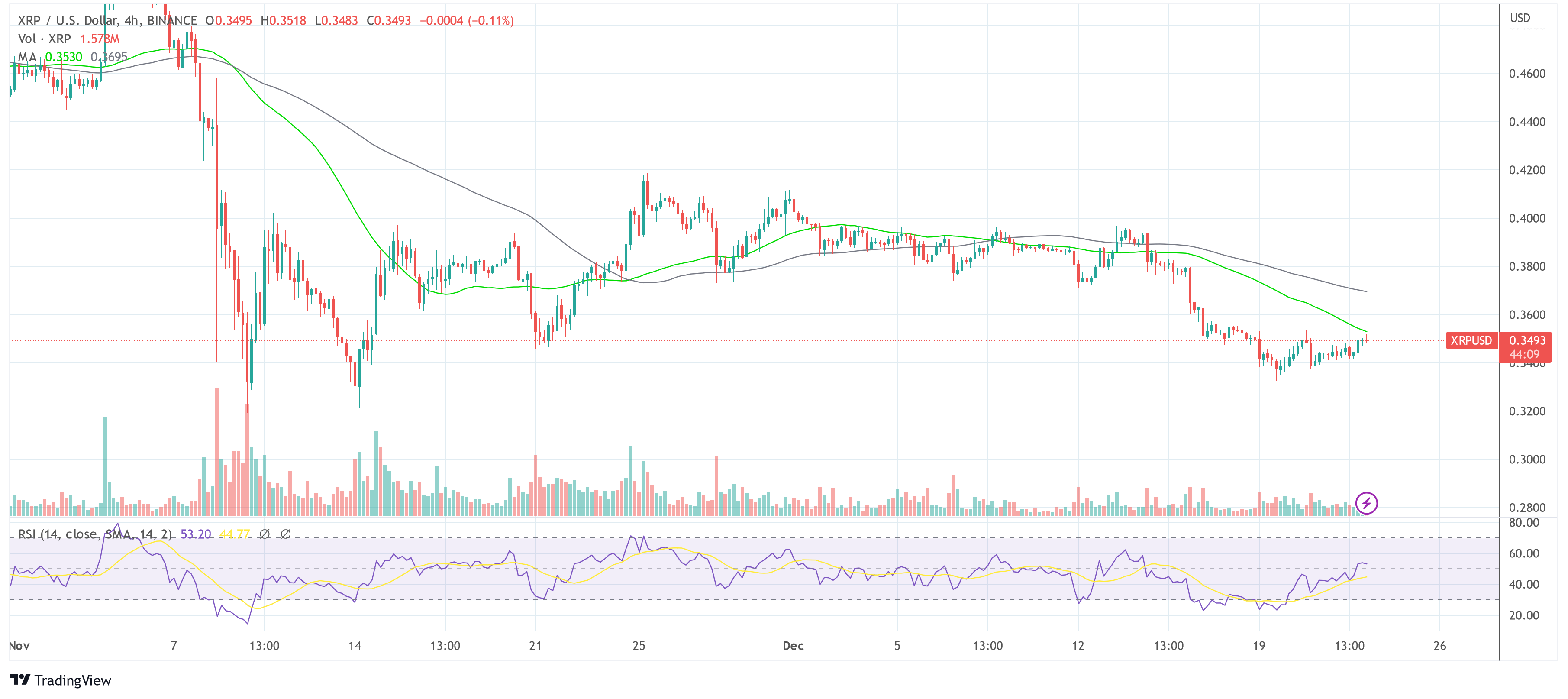Click the RSI axis label 80.00
This screenshot has height=699, width=1568.
point(1524,522)
